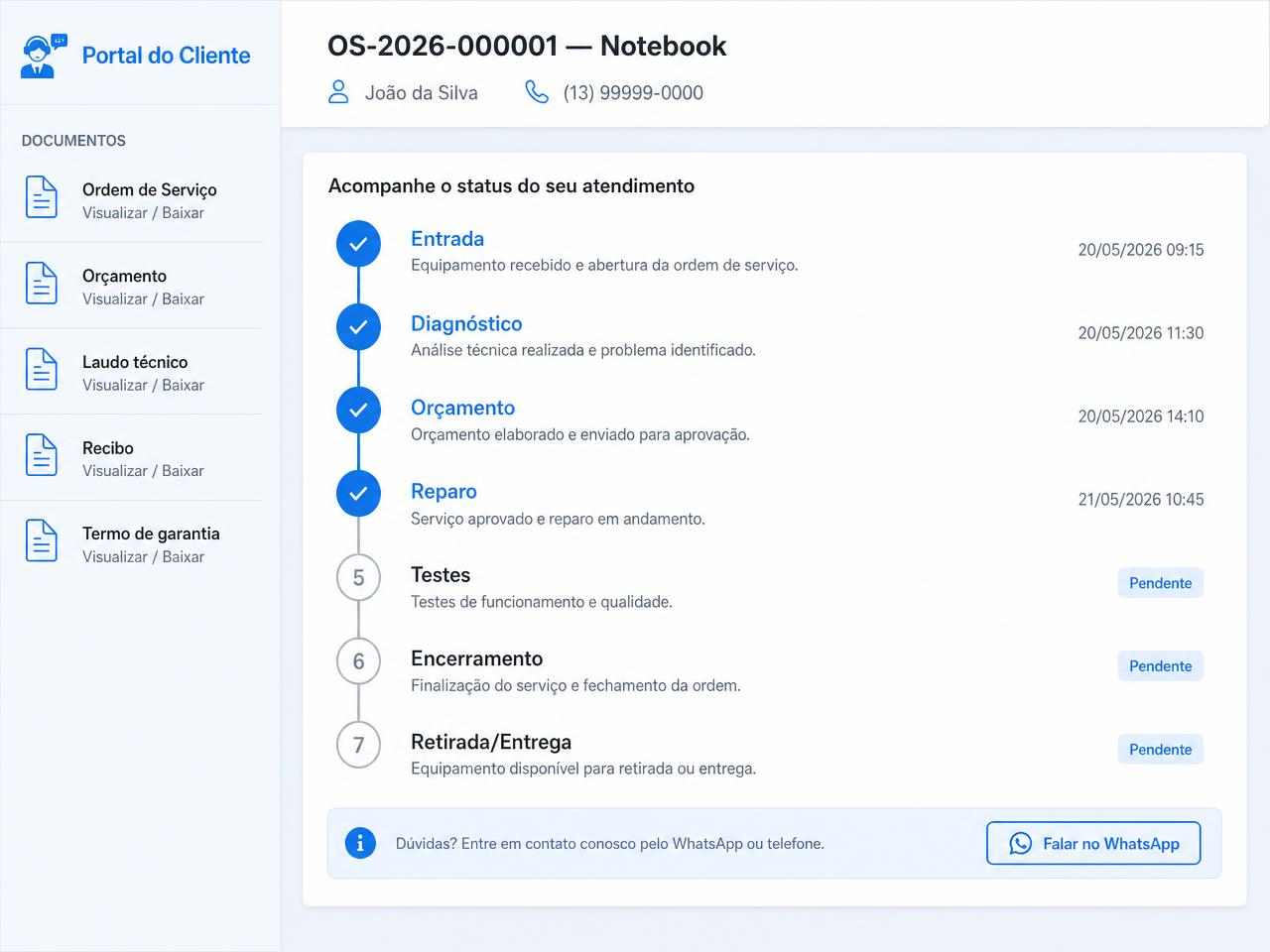Click the 'Dúvidas? Entre em contato' message
The width and height of the screenshot is (1270, 952).
point(610,844)
